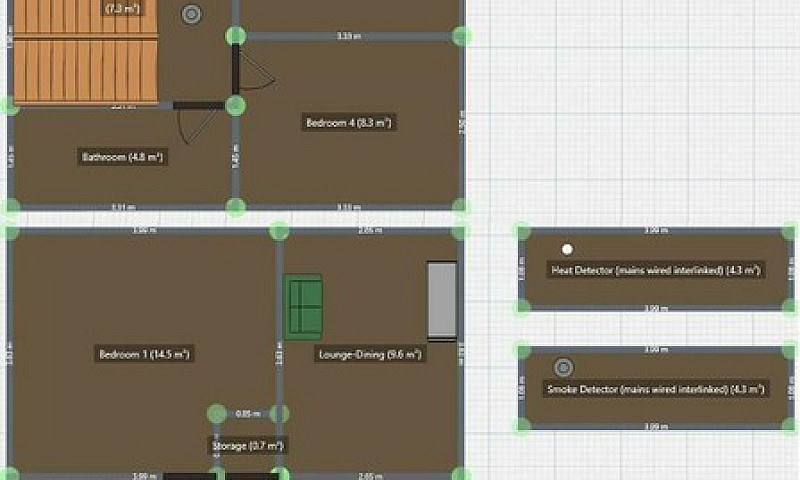The height and width of the screenshot is (480, 800).
Task: Select top node between Bedroom 1 and Lounge-Dining
Action: 279,231
